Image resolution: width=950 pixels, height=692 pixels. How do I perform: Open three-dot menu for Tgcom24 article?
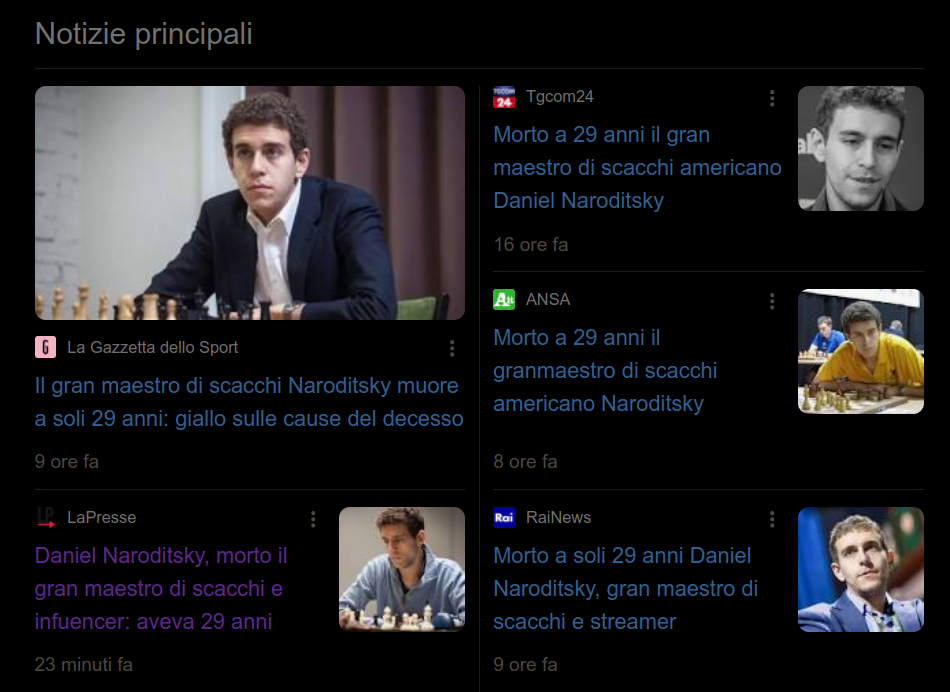click(x=772, y=98)
